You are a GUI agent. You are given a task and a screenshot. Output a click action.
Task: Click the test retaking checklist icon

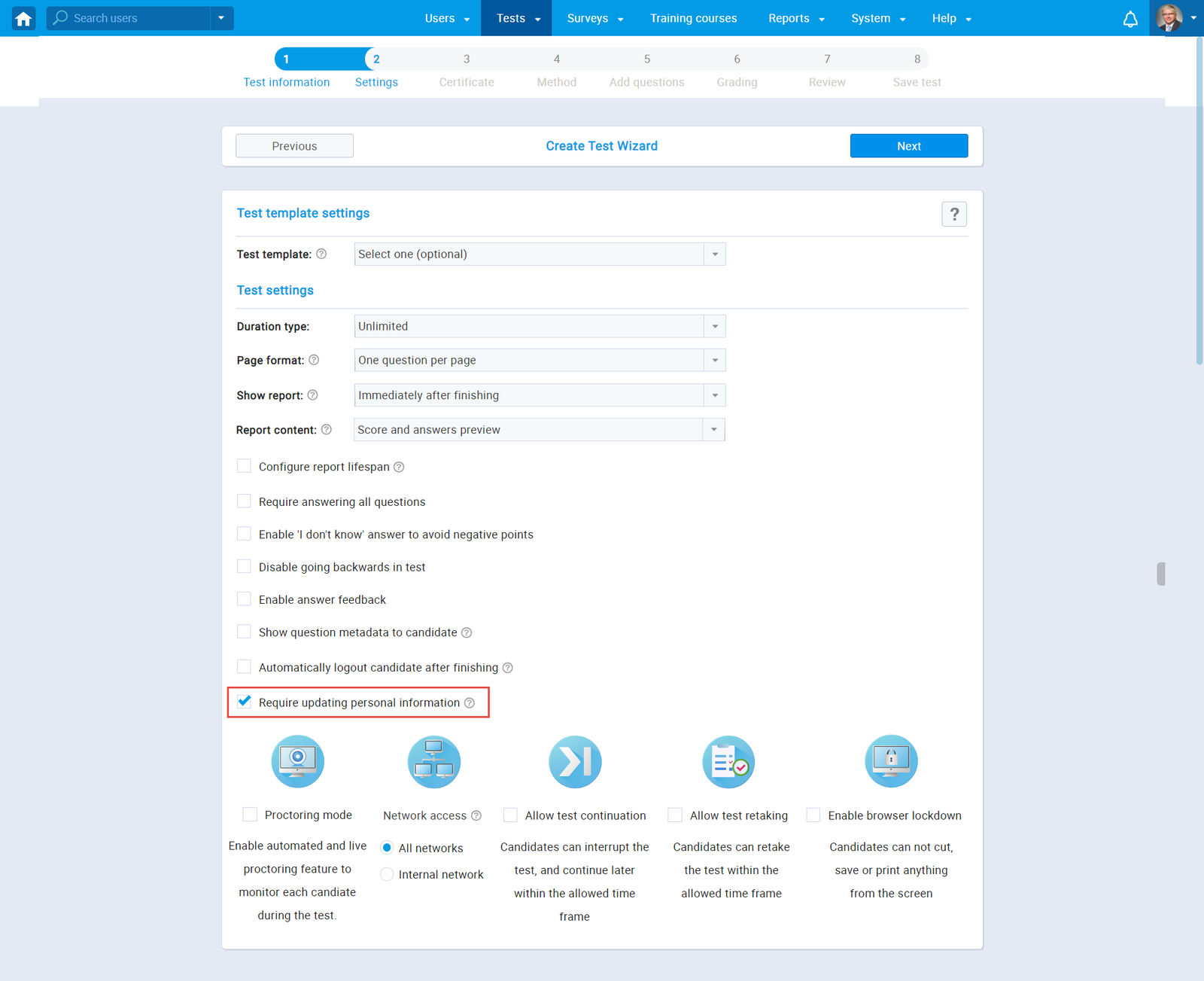728,761
